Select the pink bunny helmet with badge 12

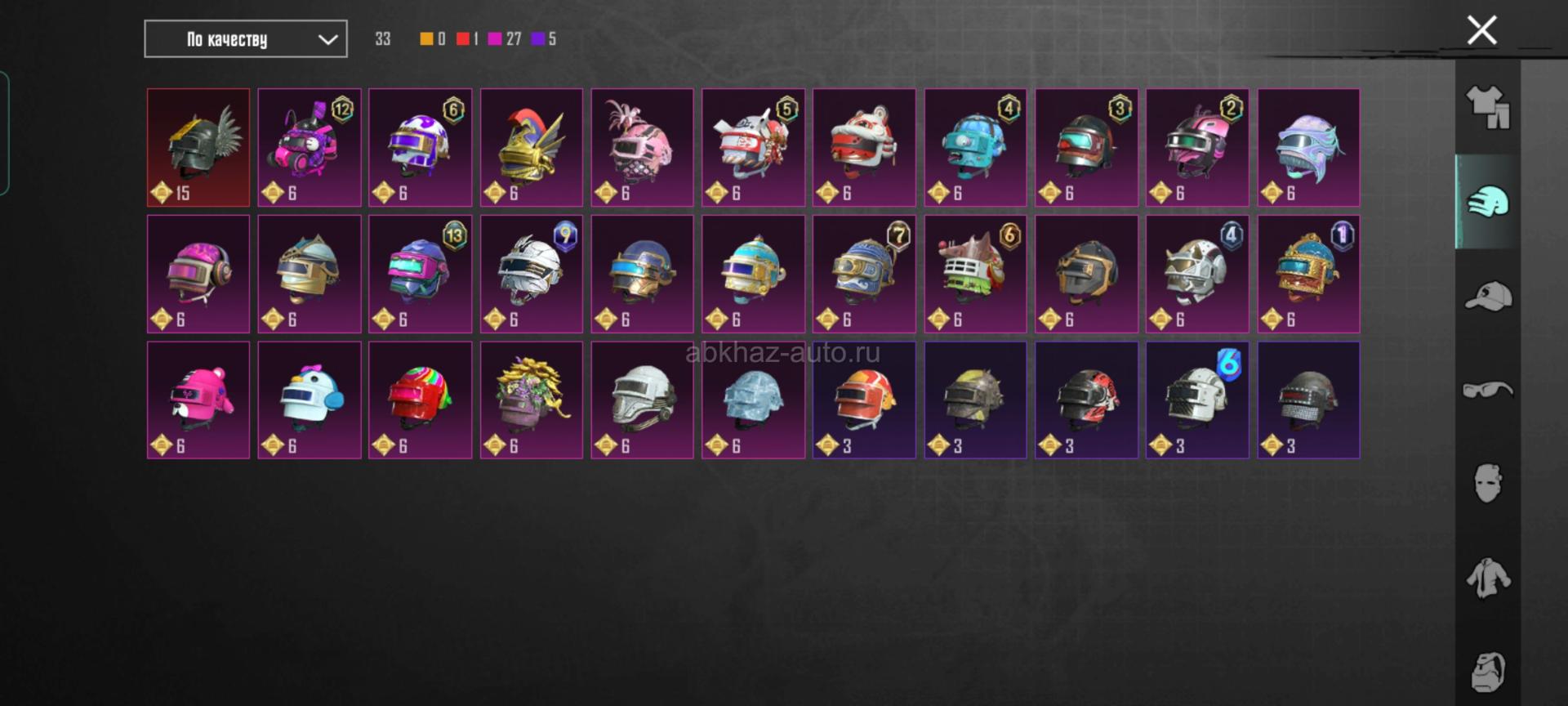coord(310,147)
